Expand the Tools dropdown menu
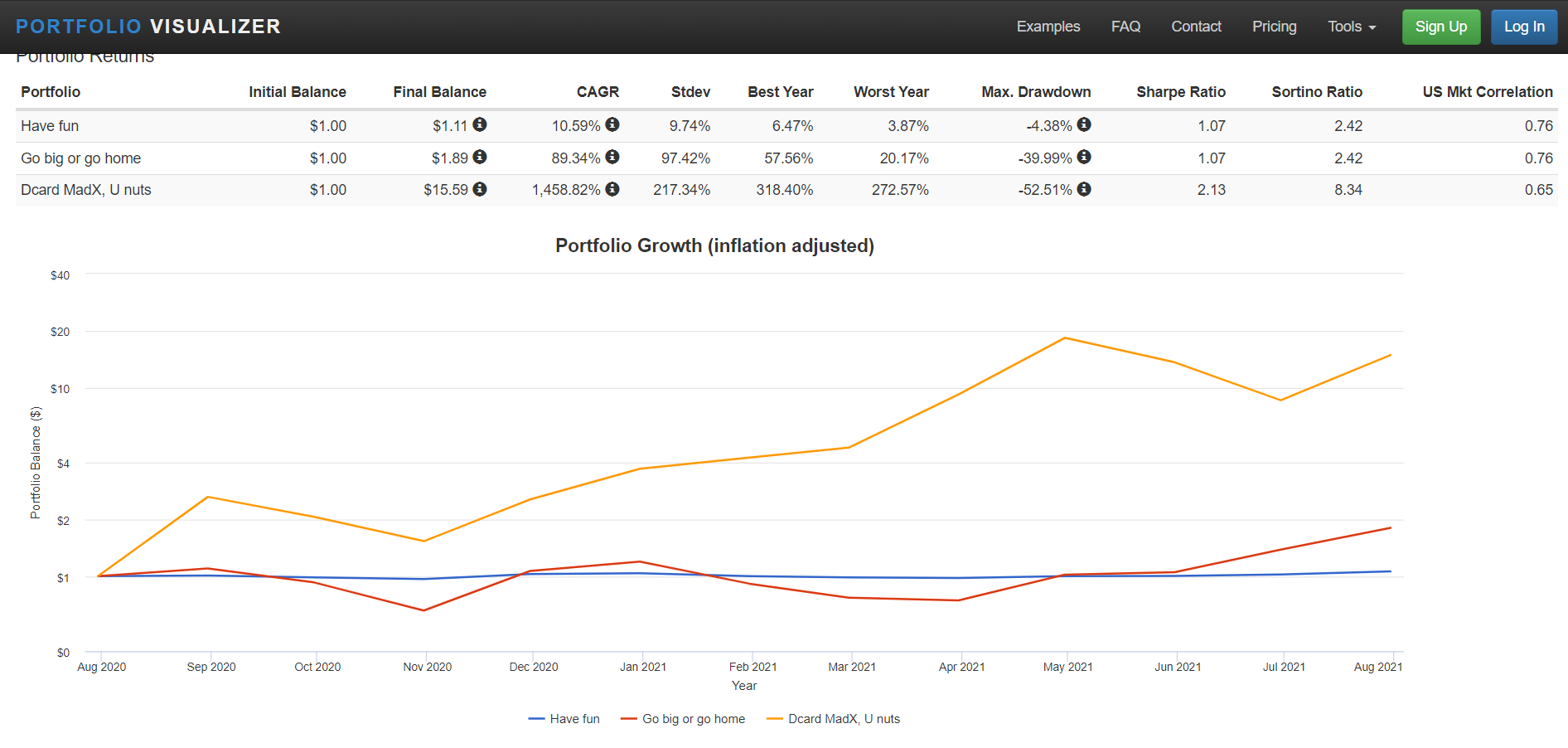The height and width of the screenshot is (748, 1568). point(1351,27)
